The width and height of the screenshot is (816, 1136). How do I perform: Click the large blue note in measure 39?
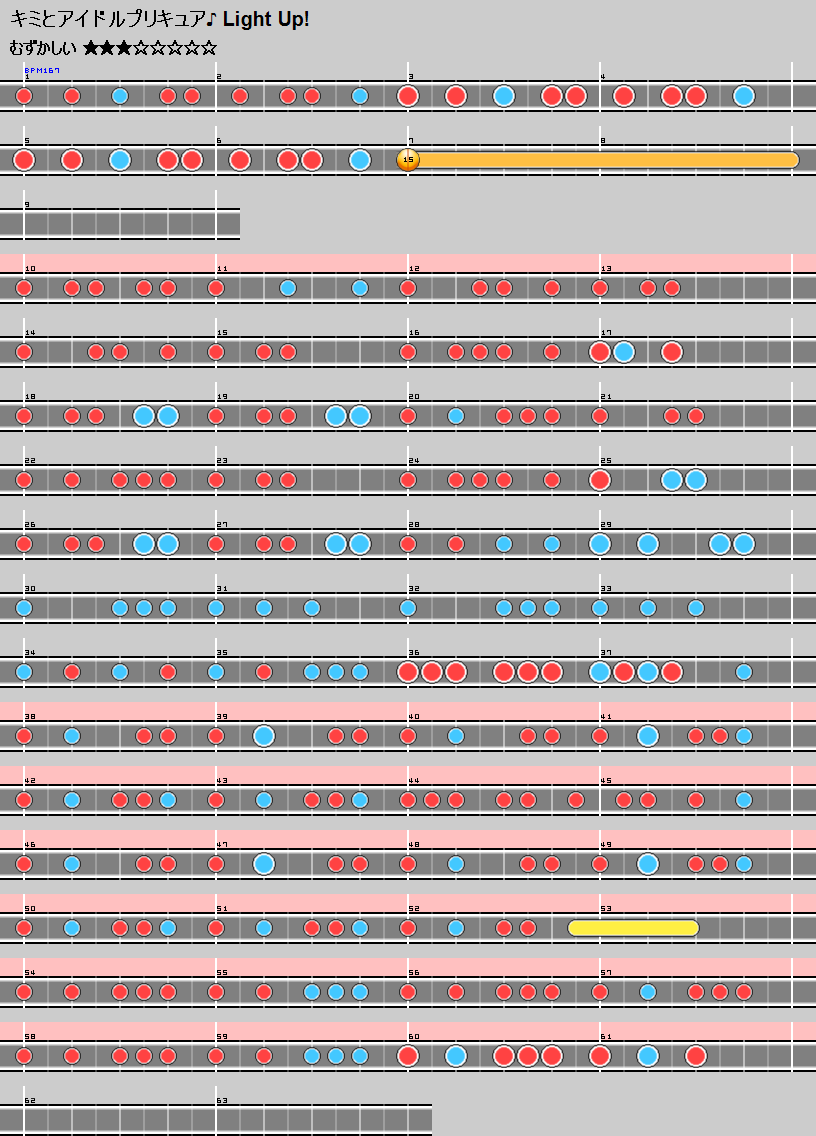[x=264, y=736]
